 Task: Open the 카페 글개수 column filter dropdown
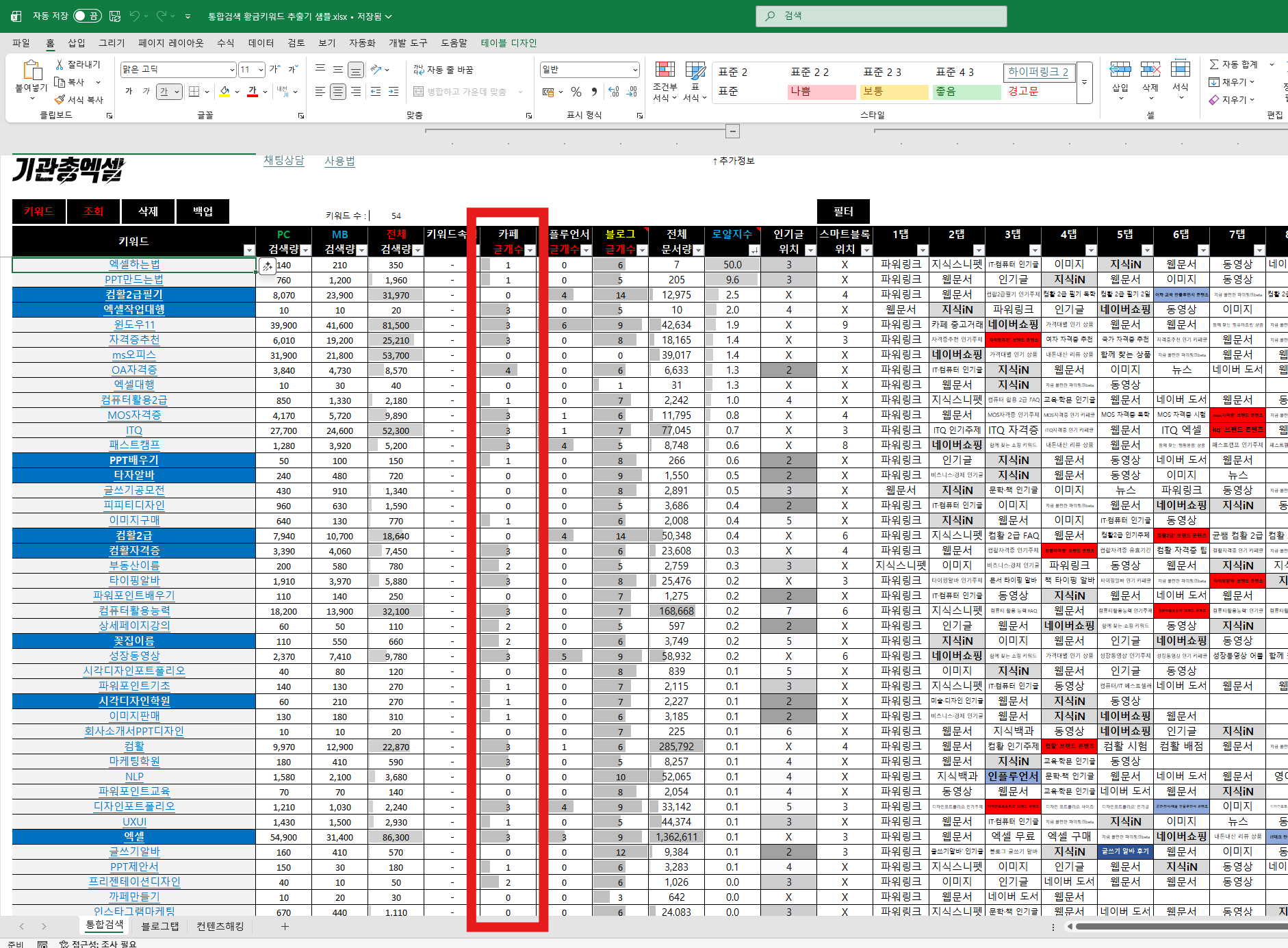[530, 251]
